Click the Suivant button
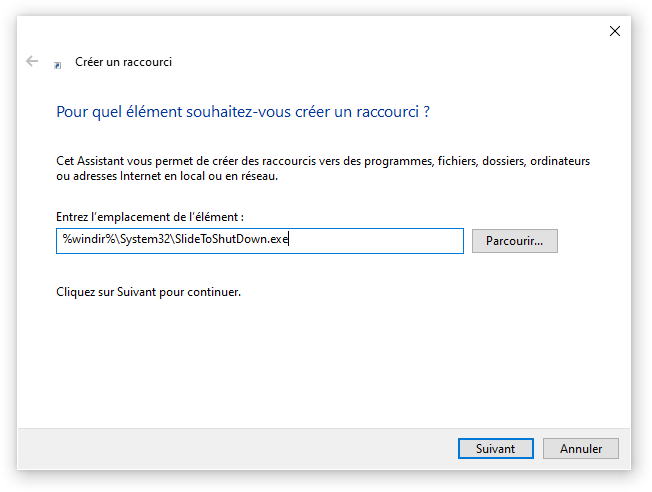Image resolution: width=652 pixels, height=492 pixels. tap(496, 448)
